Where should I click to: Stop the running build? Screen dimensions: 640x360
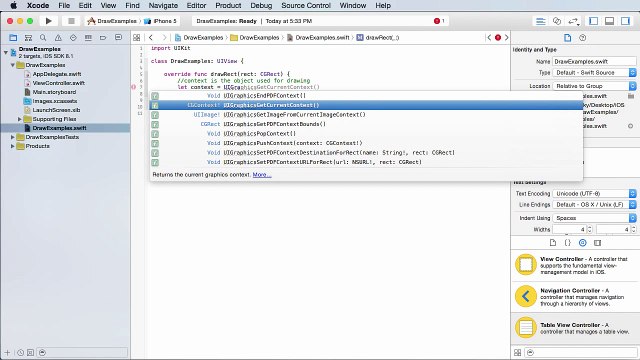(71, 21)
